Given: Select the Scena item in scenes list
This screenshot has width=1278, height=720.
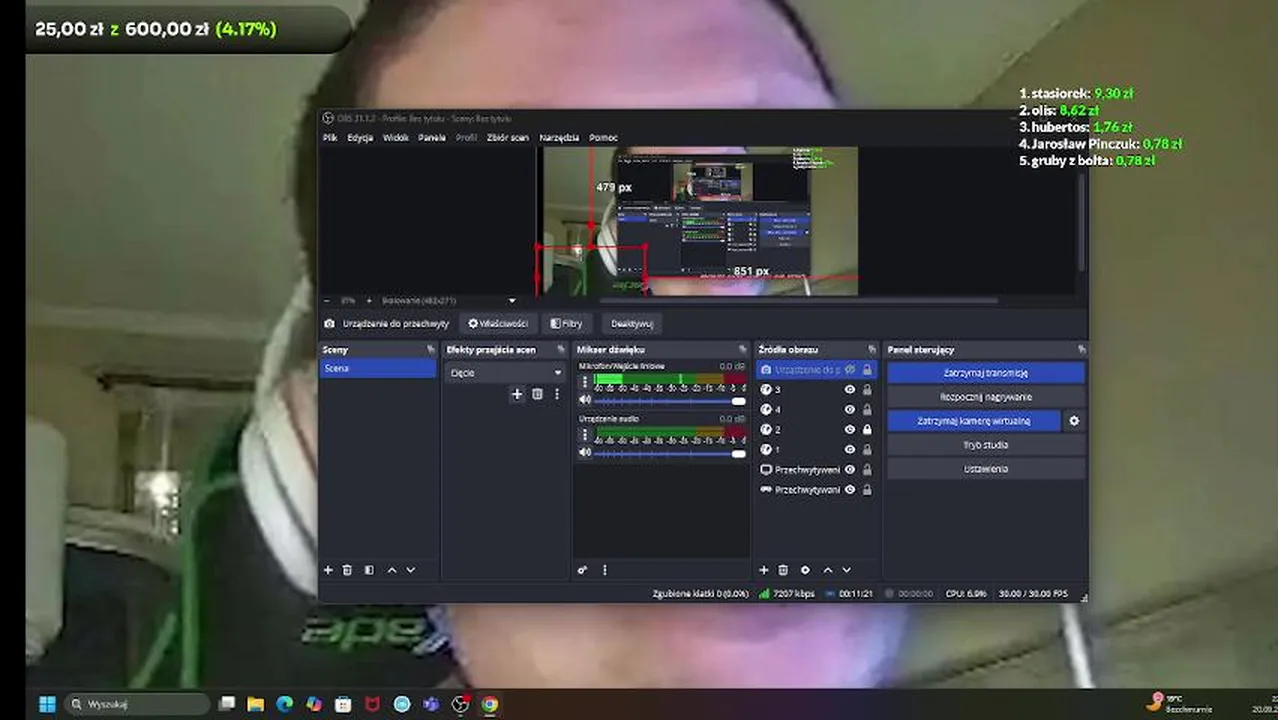Looking at the screenshot, I should 378,369.
